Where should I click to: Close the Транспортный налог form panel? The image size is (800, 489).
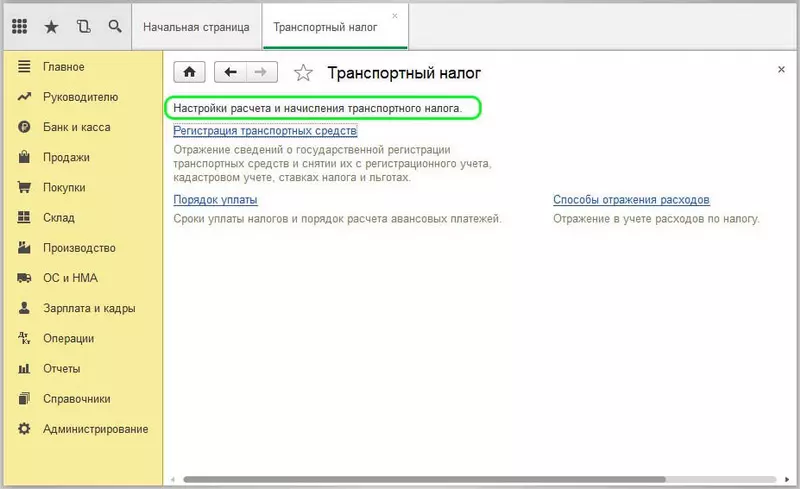(781, 69)
